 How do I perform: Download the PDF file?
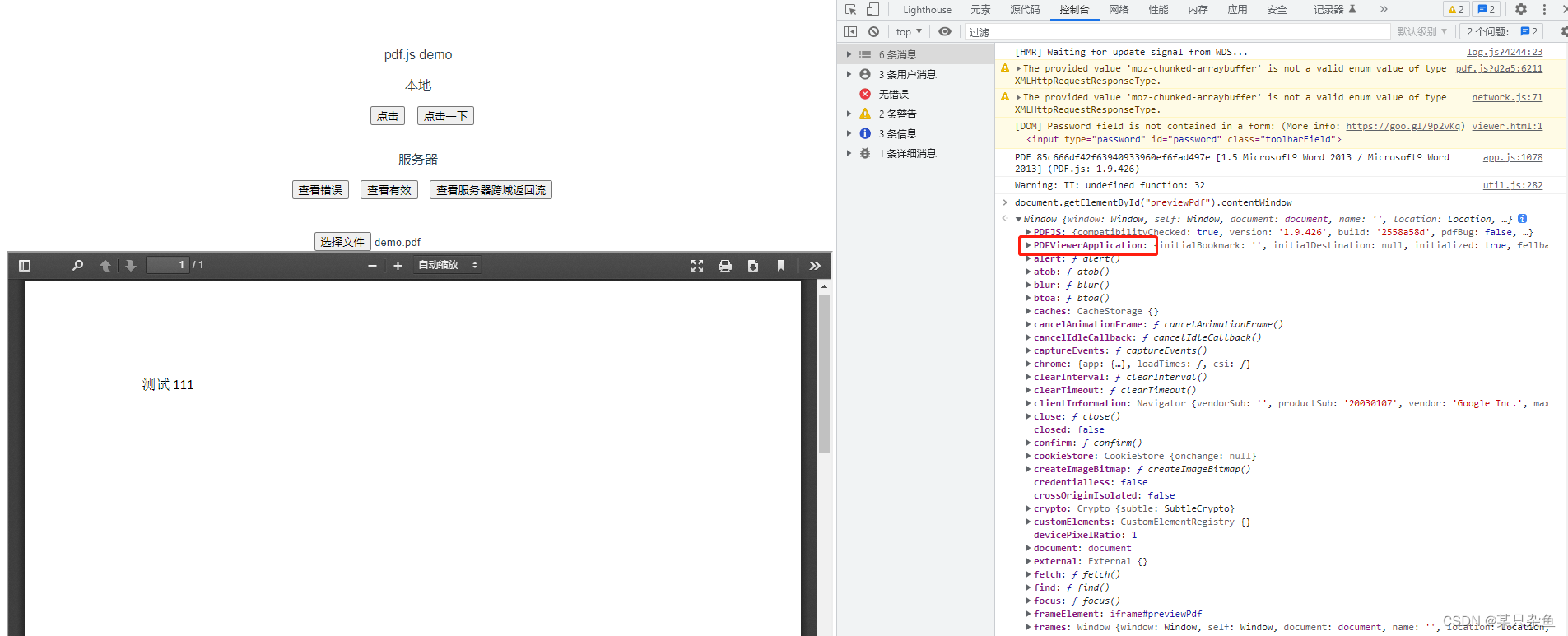pyautogui.click(x=753, y=266)
